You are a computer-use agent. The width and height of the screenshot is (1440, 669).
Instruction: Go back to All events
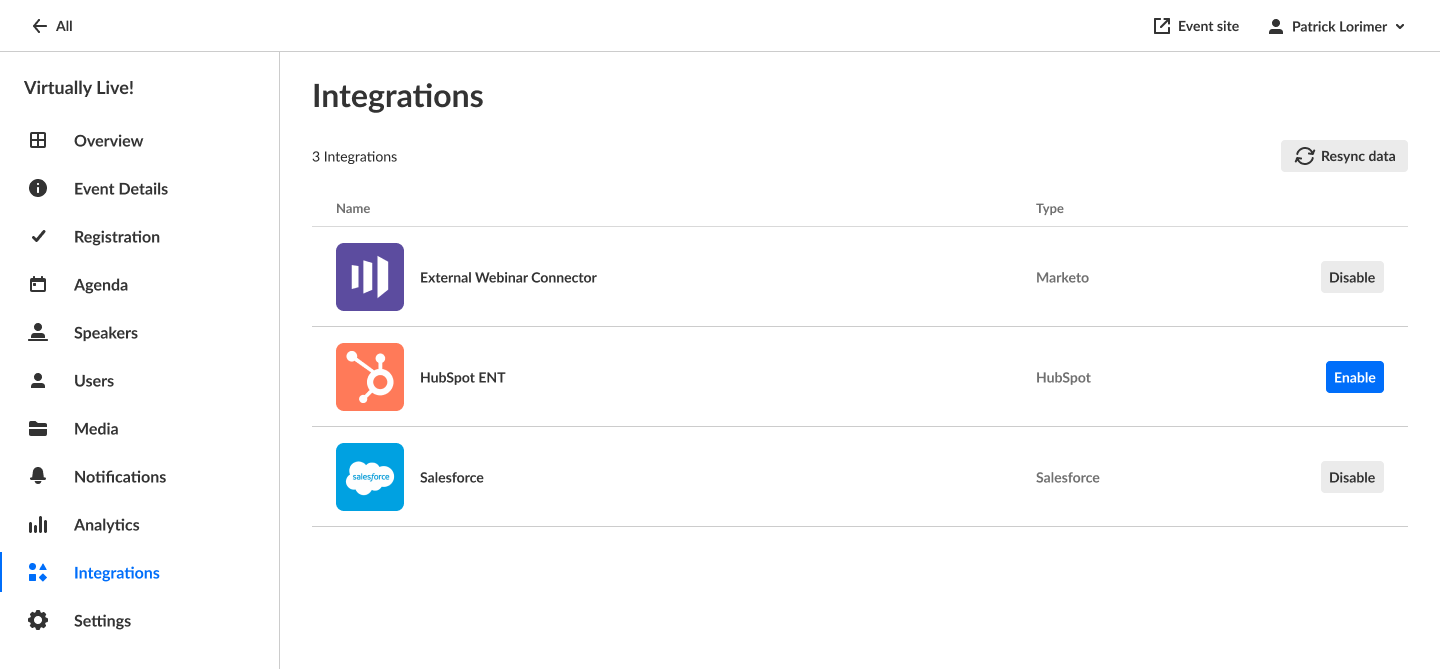[x=52, y=27]
